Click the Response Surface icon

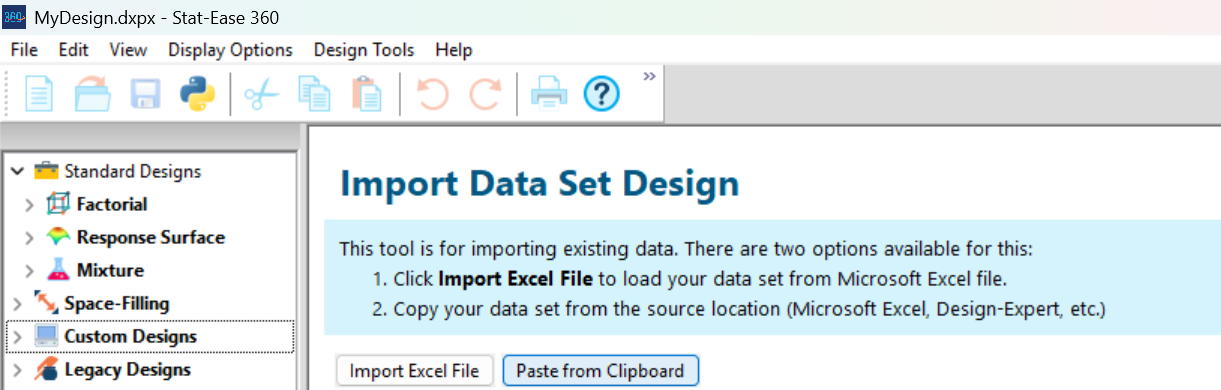pos(59,237)
